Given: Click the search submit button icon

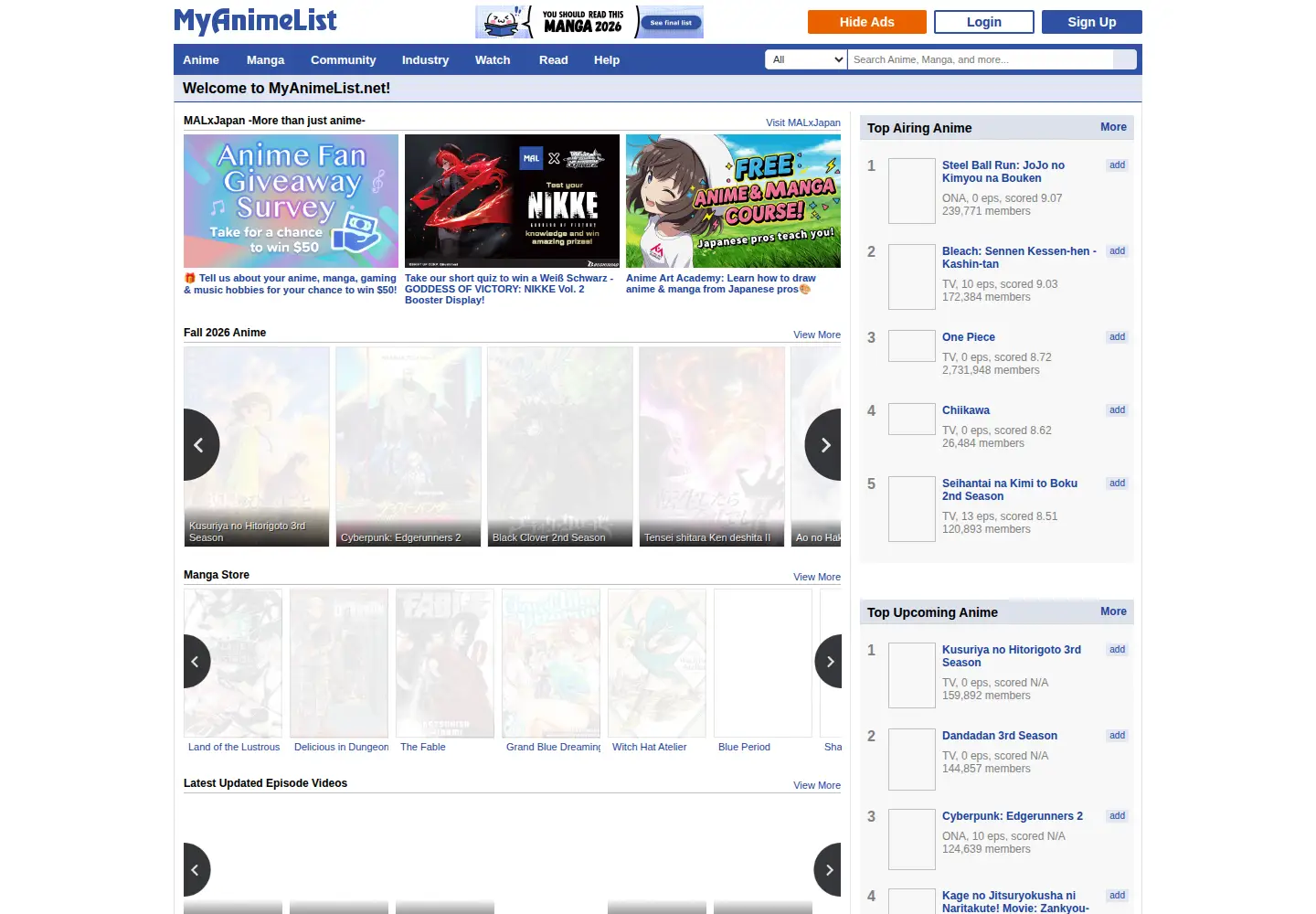Looking at the screenshot, I should (1125, 59).
